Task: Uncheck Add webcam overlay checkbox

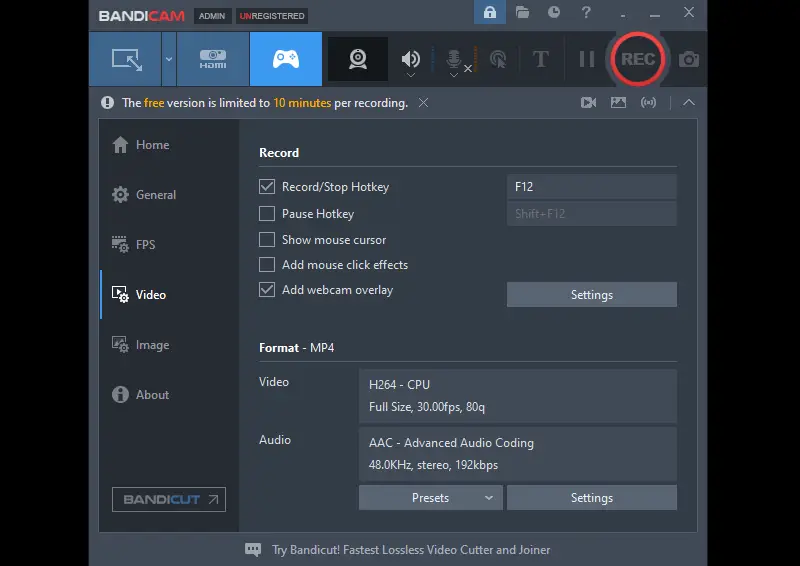Action: pyautogui.click(x=267, y=289)
